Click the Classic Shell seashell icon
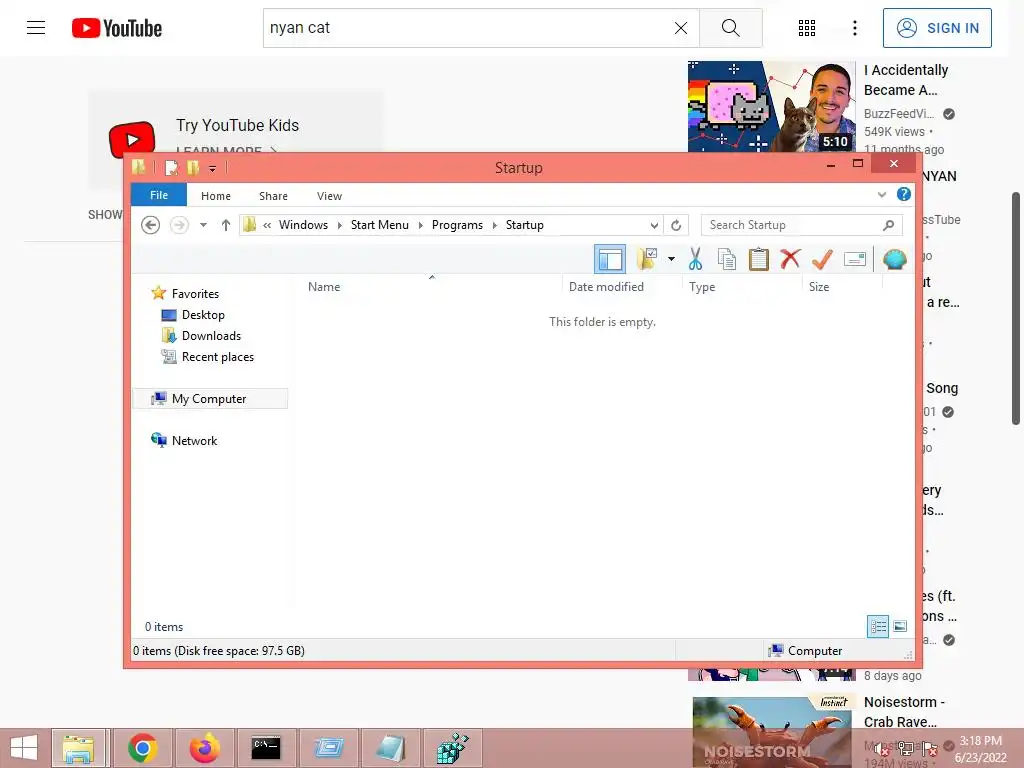The image size is (1024, 768). tap(895, 259)
